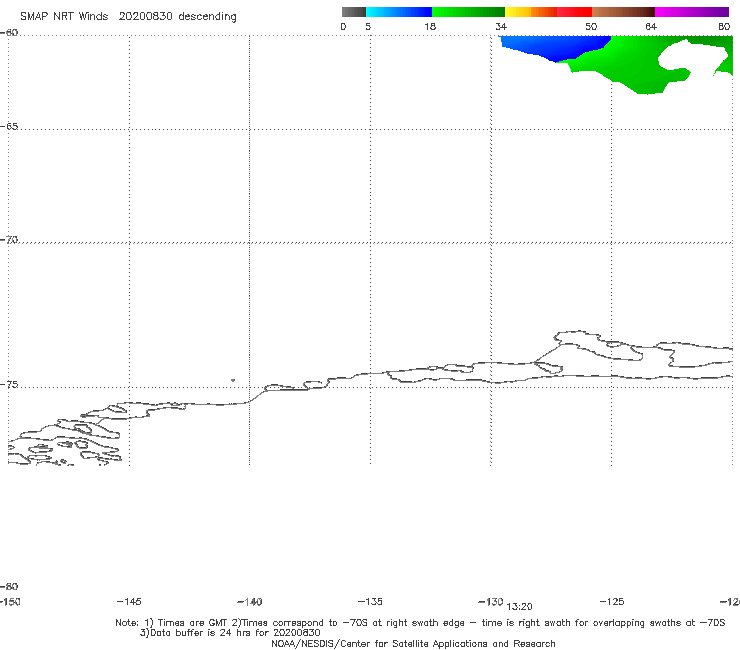The height and width of the screenshot is (650, 740).
Task: Click the longitude label '-135'
Action: coord(370,601)
